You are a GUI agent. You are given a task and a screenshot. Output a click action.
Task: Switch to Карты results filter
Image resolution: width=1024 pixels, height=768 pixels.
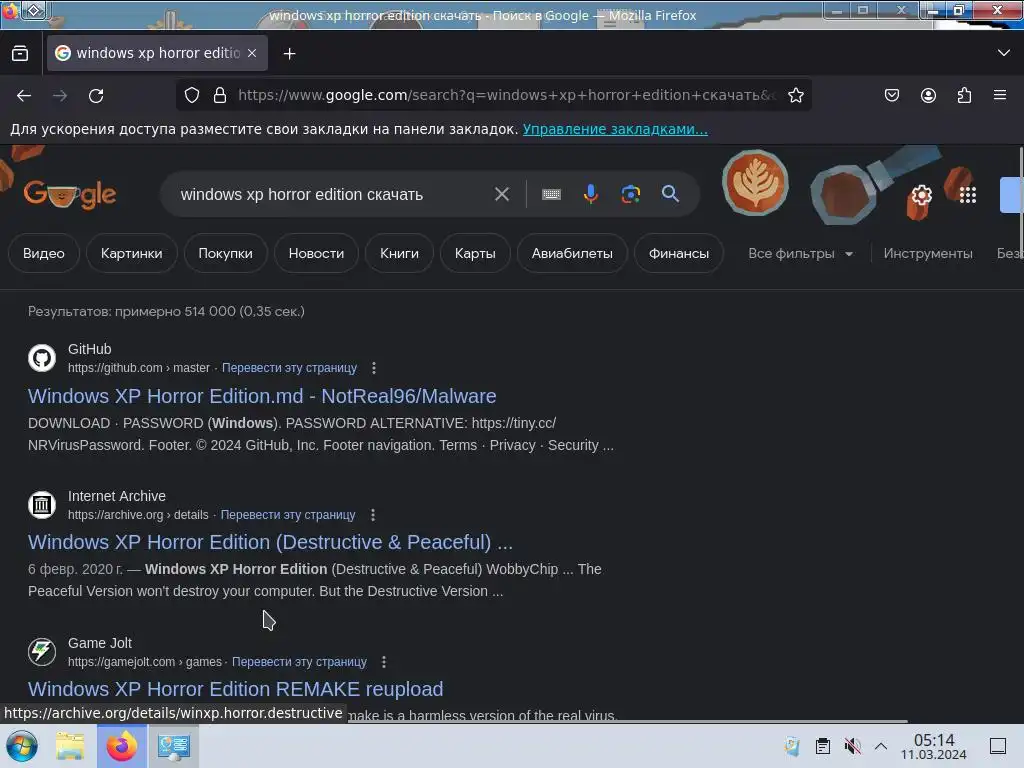(x=475, y=253)
